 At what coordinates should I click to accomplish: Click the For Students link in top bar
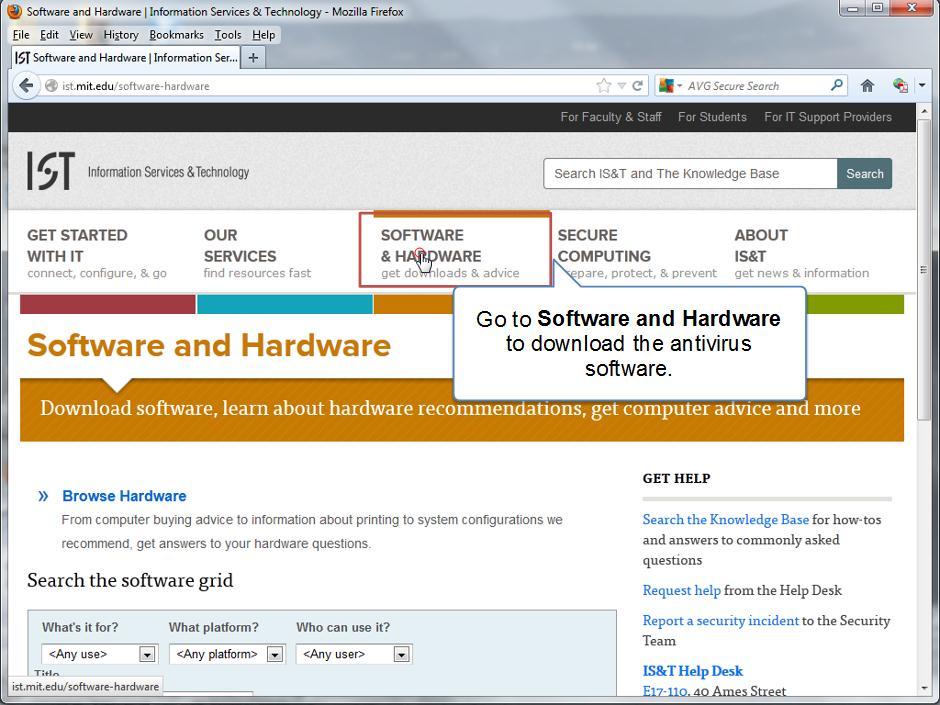(712, 117)
